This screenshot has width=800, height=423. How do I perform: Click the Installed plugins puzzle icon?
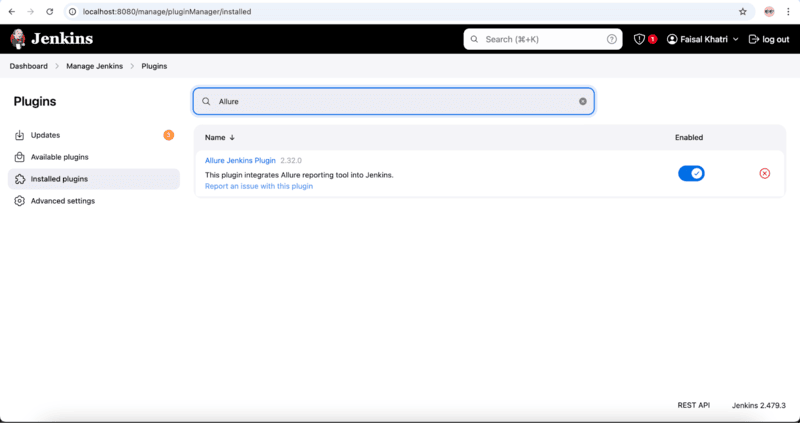(19, 179)
